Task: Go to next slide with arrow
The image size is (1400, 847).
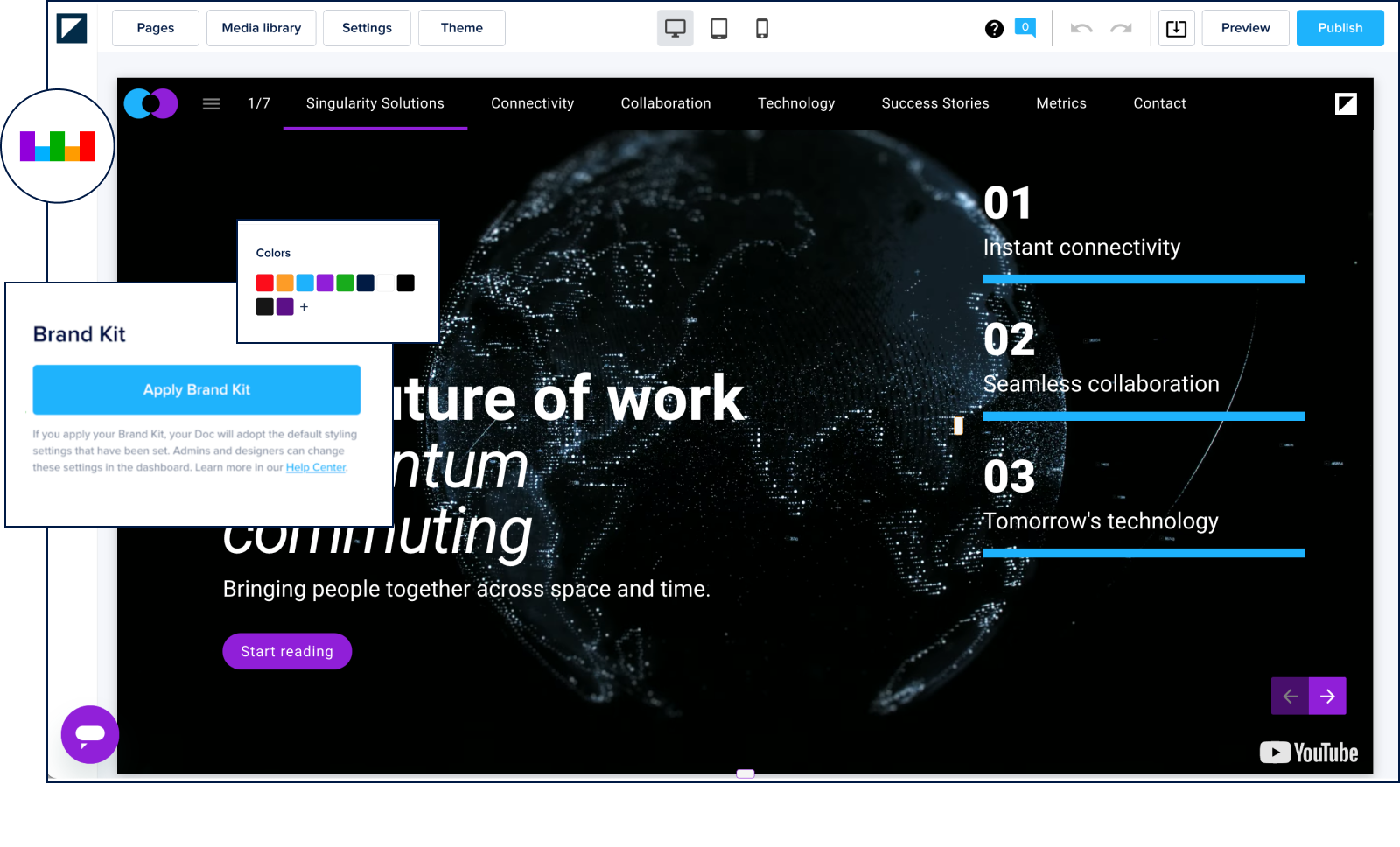Action: (1327, 696)
